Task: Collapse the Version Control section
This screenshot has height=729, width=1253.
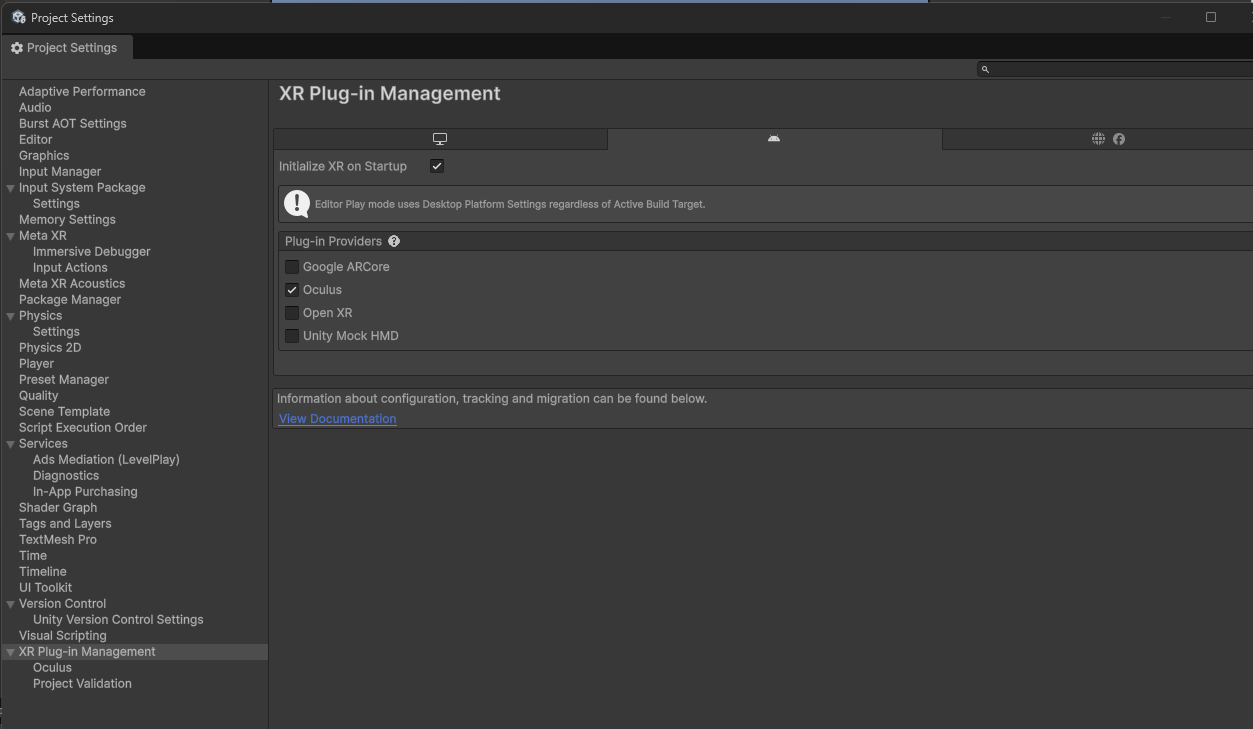Action: click(x=10, y=603)
